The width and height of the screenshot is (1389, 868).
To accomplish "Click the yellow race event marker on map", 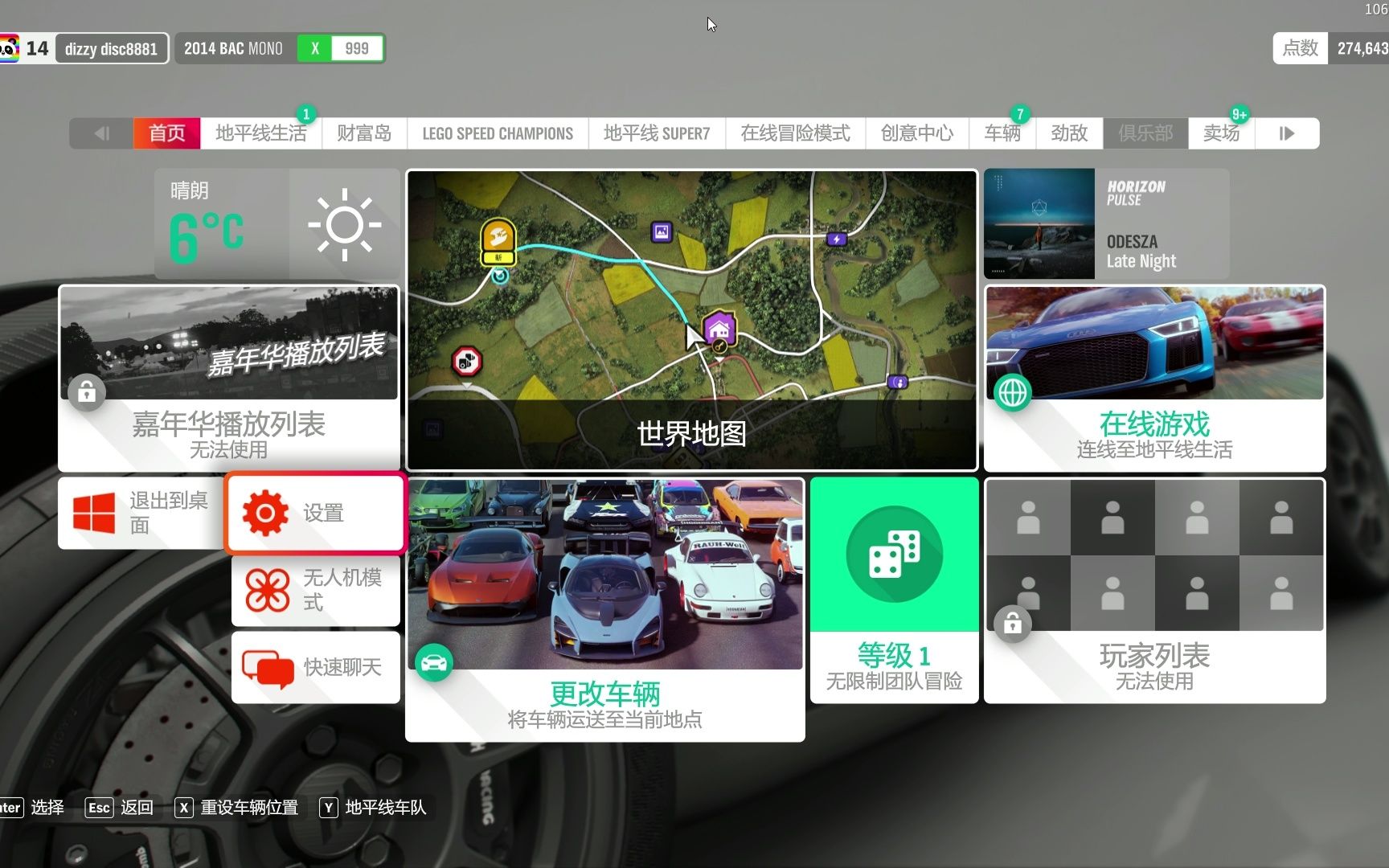I will (498, 241).
